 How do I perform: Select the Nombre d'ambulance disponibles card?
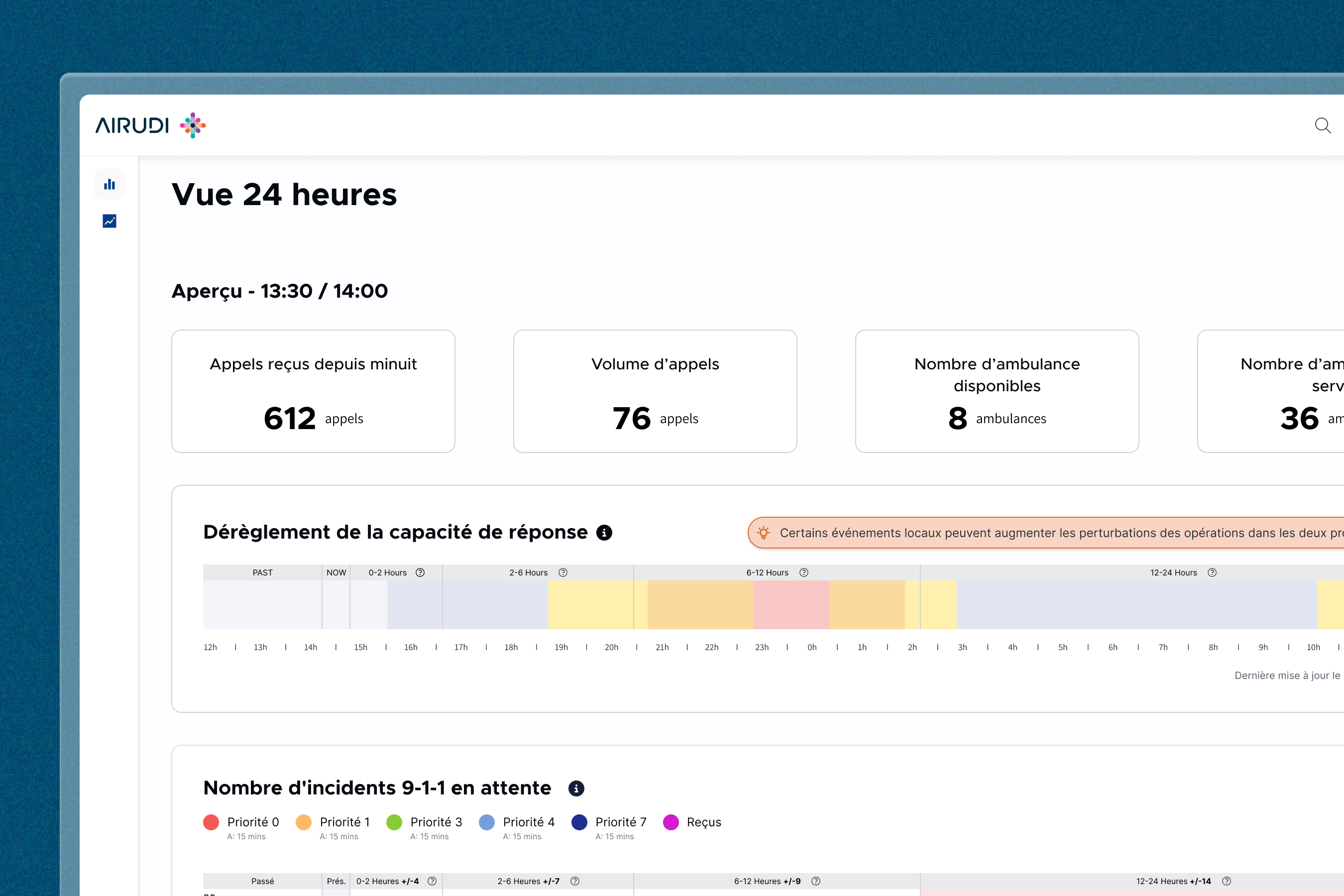pyautogui.click(x=997, y=391)
